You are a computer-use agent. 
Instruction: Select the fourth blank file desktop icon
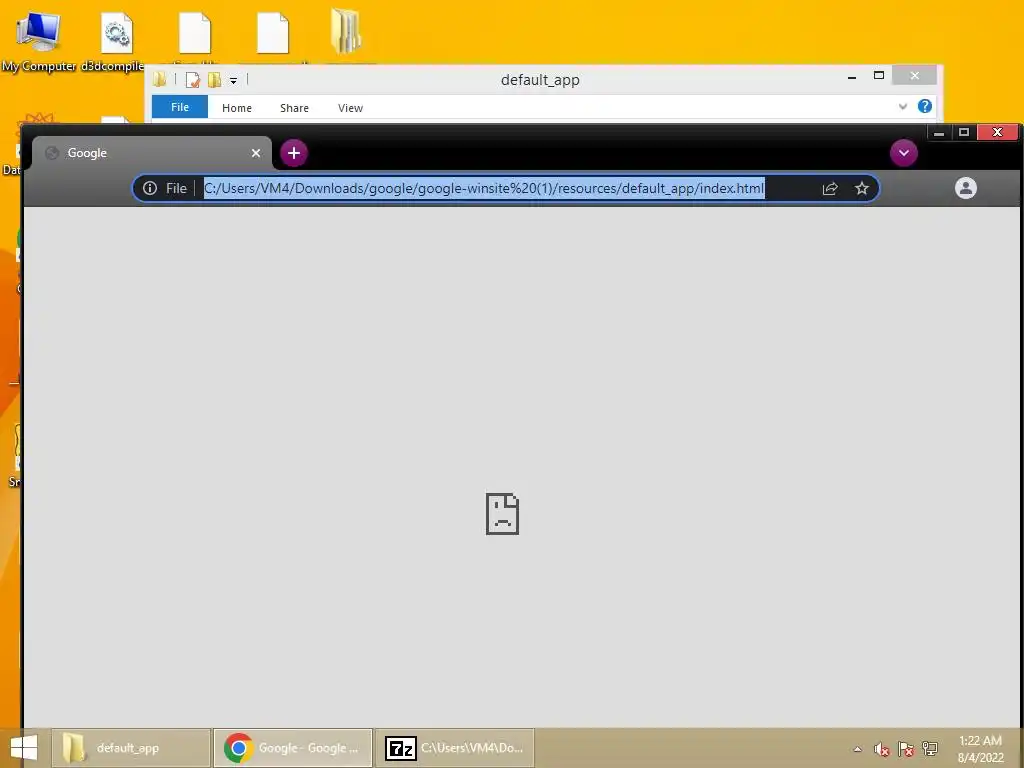click(x=272, y=33)
